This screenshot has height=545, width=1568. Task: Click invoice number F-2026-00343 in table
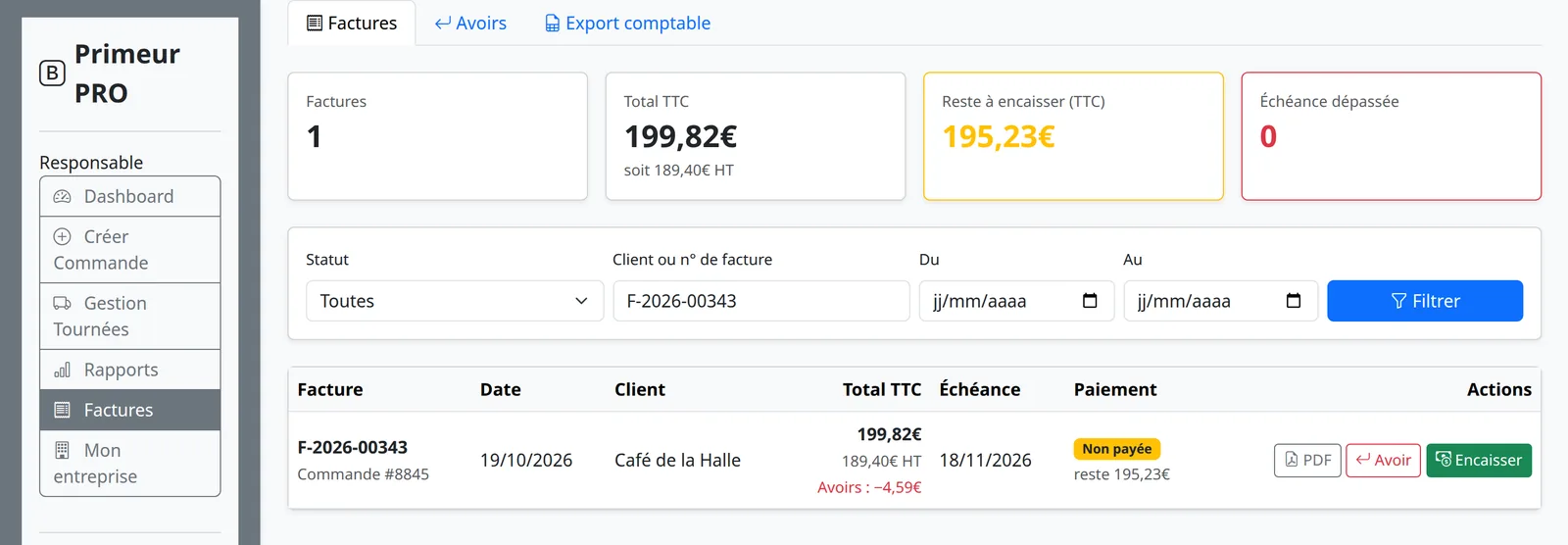pos(353,447)
